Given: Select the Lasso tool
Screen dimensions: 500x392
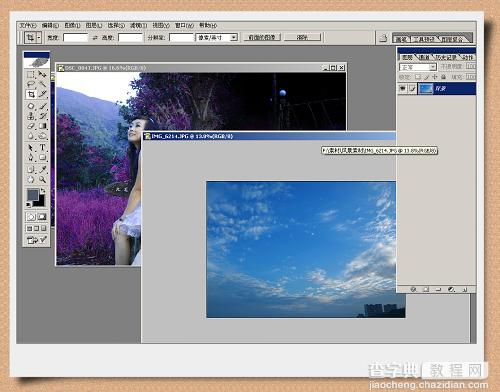Looking at the screenshot, I should tap(31, 84).
